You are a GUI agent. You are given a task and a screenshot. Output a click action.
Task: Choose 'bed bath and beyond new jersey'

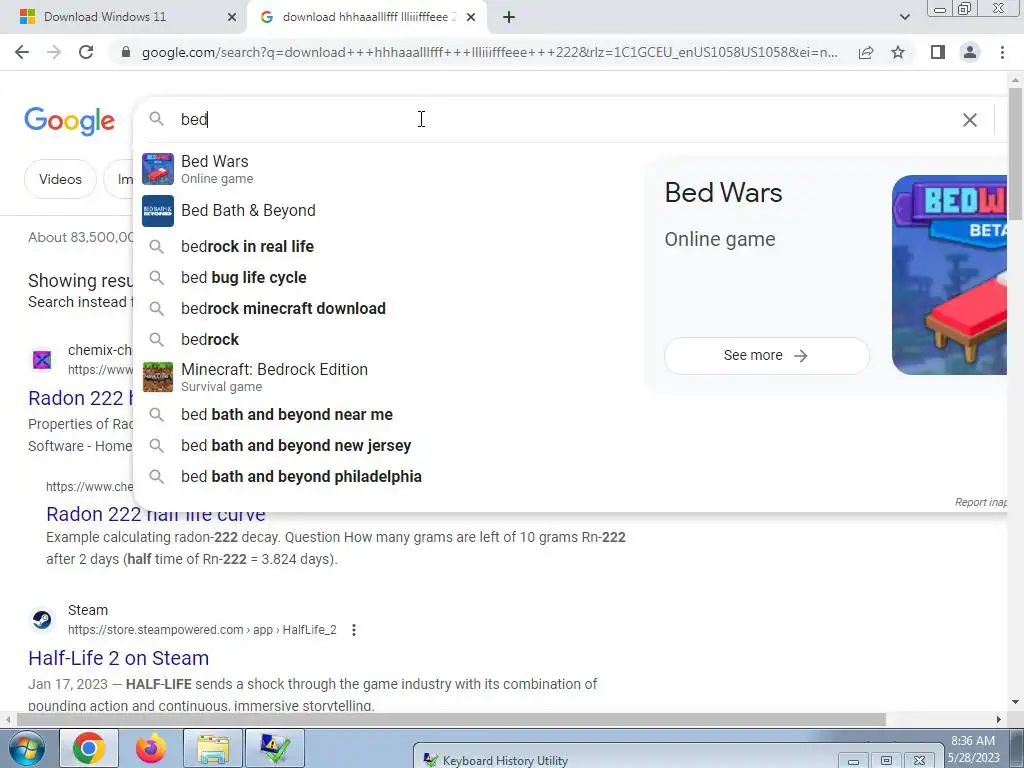click(296, 445)
